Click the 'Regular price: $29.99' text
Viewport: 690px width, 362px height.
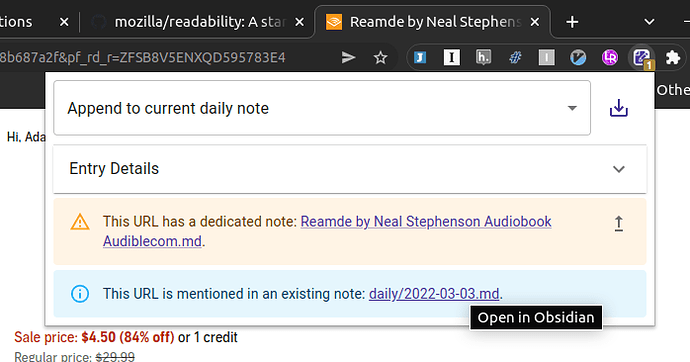point(74,357)
